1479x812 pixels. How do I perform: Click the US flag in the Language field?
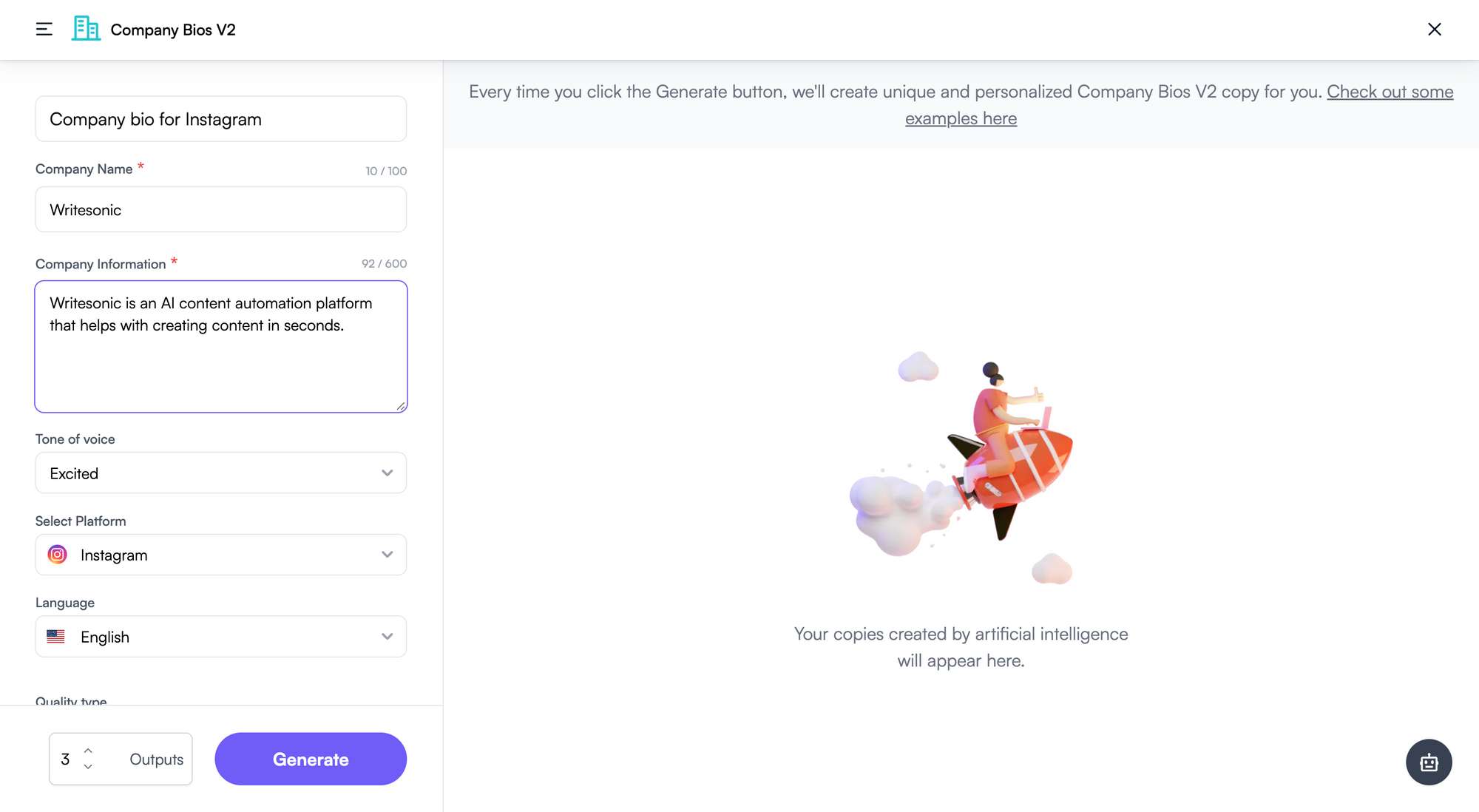pos(56,636)
